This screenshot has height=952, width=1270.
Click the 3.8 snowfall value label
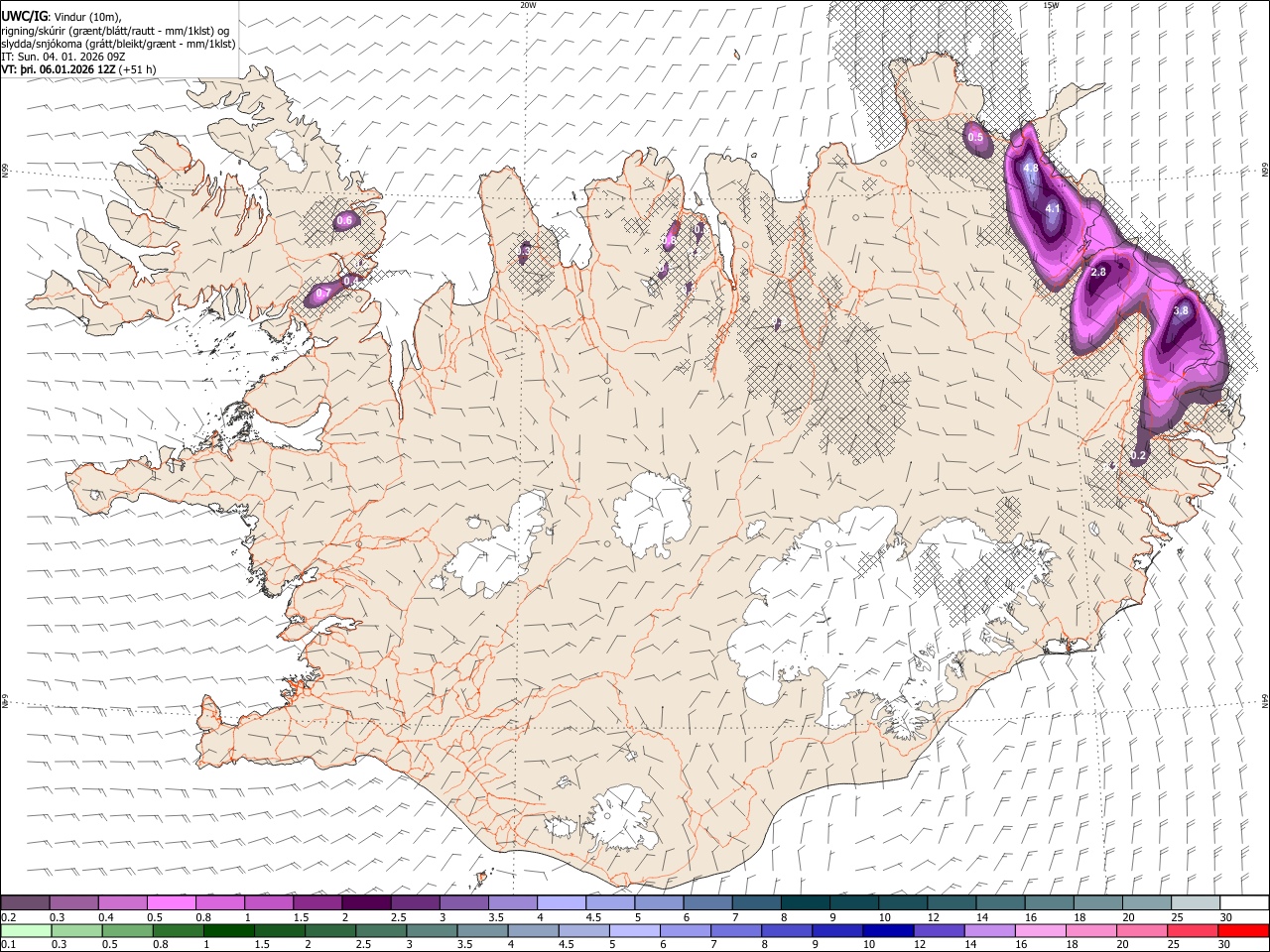[x=1181, y=310]
